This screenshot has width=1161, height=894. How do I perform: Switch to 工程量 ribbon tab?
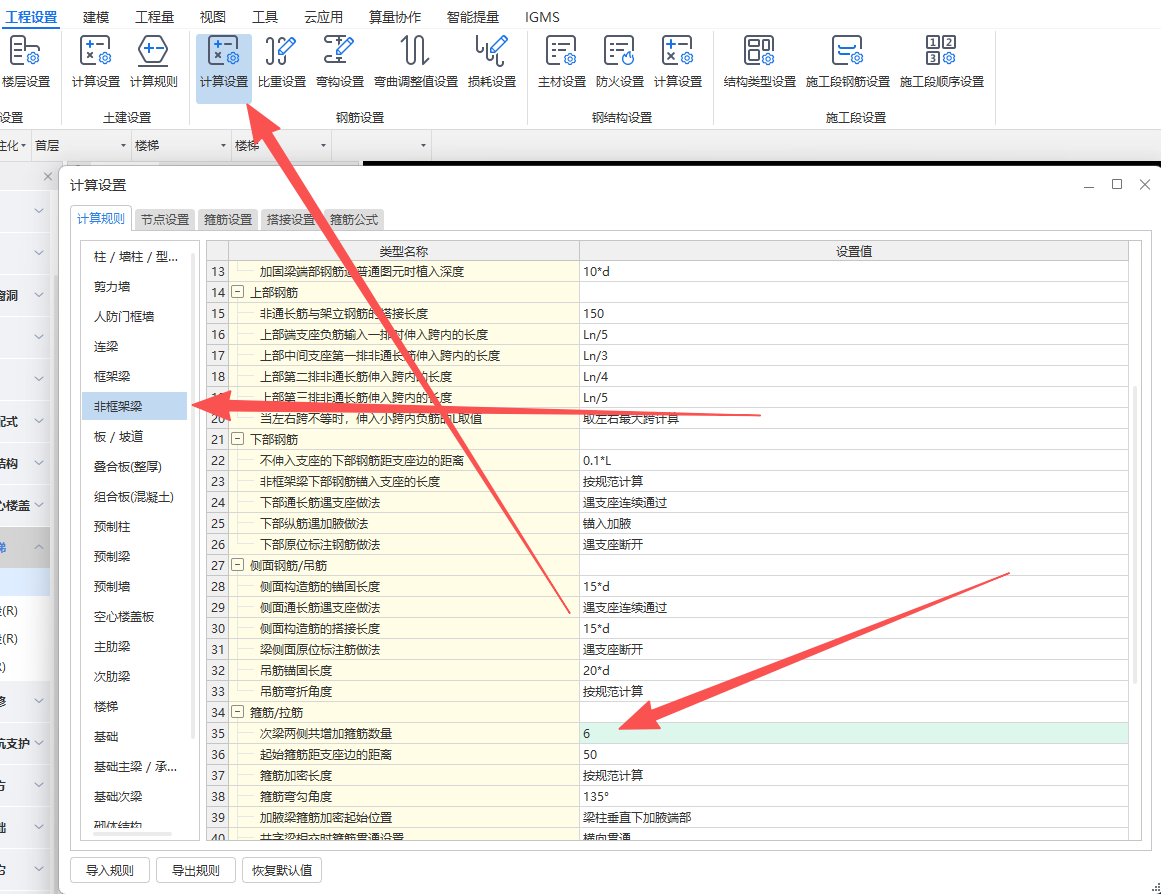154,16
